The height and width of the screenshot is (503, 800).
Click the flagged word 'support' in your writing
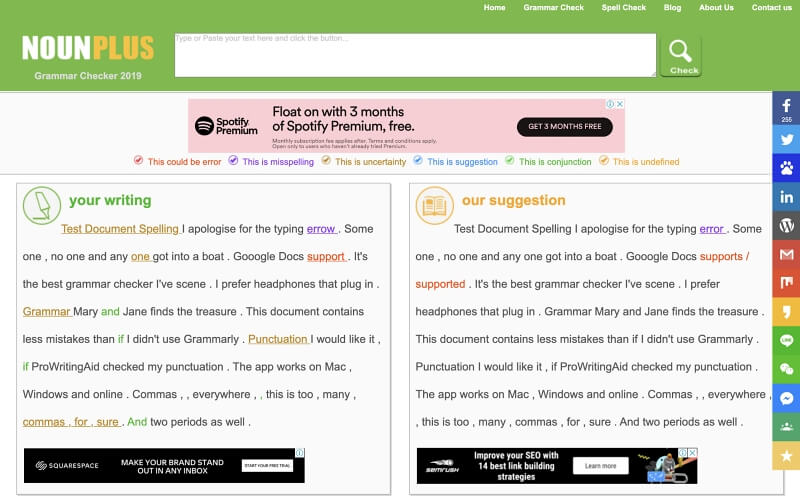click(x=326, y=257)
